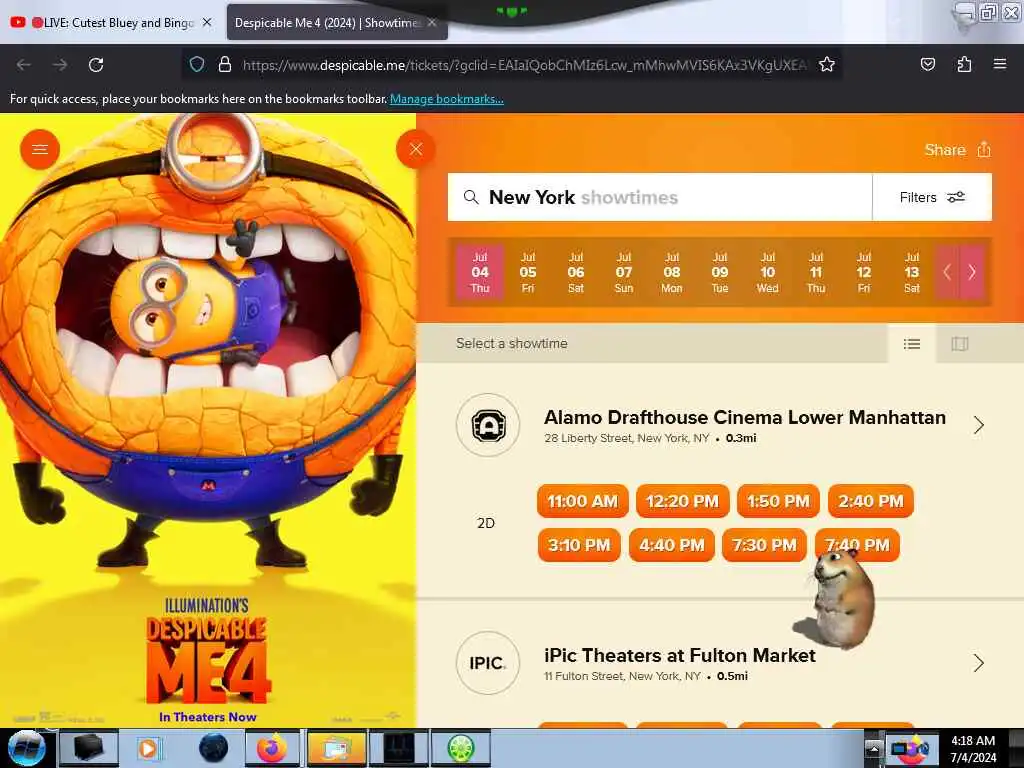Select the Jul 06 Sat date
Screen dimensions: 1024x768
(x=575, y=272)
